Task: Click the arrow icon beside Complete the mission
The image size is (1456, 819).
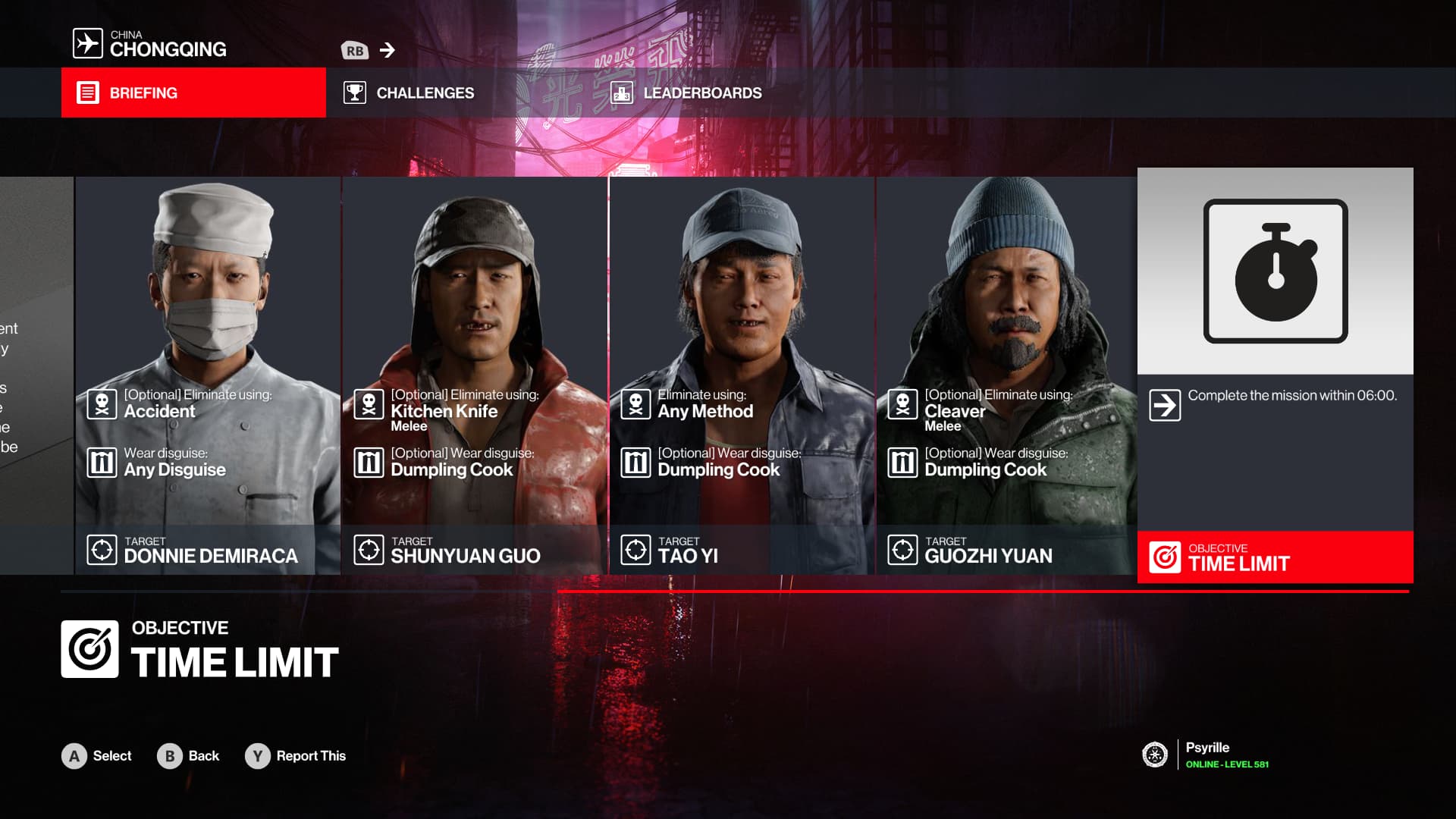Action: 1165,405
